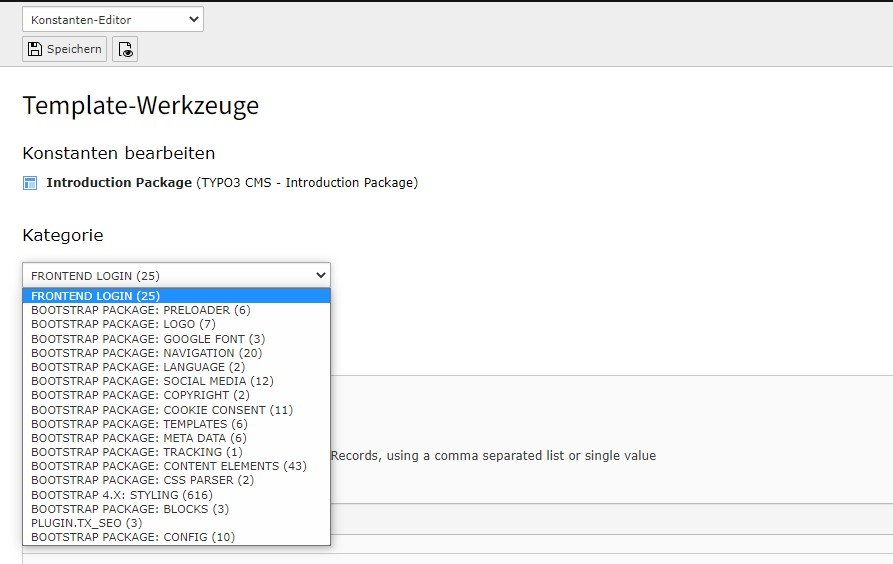Select BOOTSTRAP 4.X: STYLING (616)

[x=177, y=494]
